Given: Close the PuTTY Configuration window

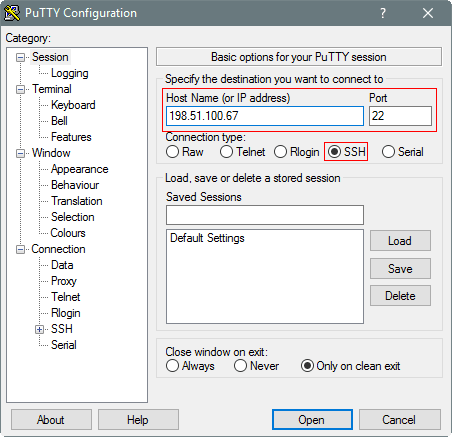Looking at the screenshot, I should [x=428, y=13].
